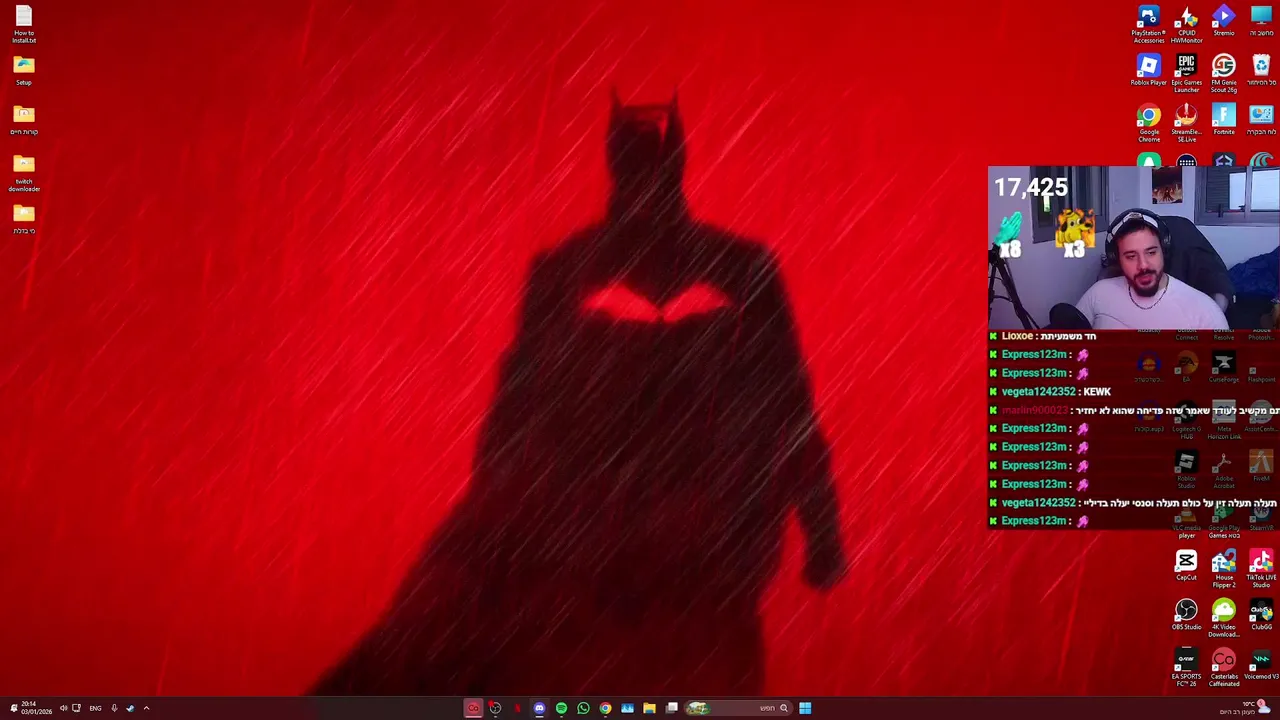Open CPUID HWMonitor desktop shortcut
The height and width of the screenshot is (720, 1280).
coord(1186,24)
